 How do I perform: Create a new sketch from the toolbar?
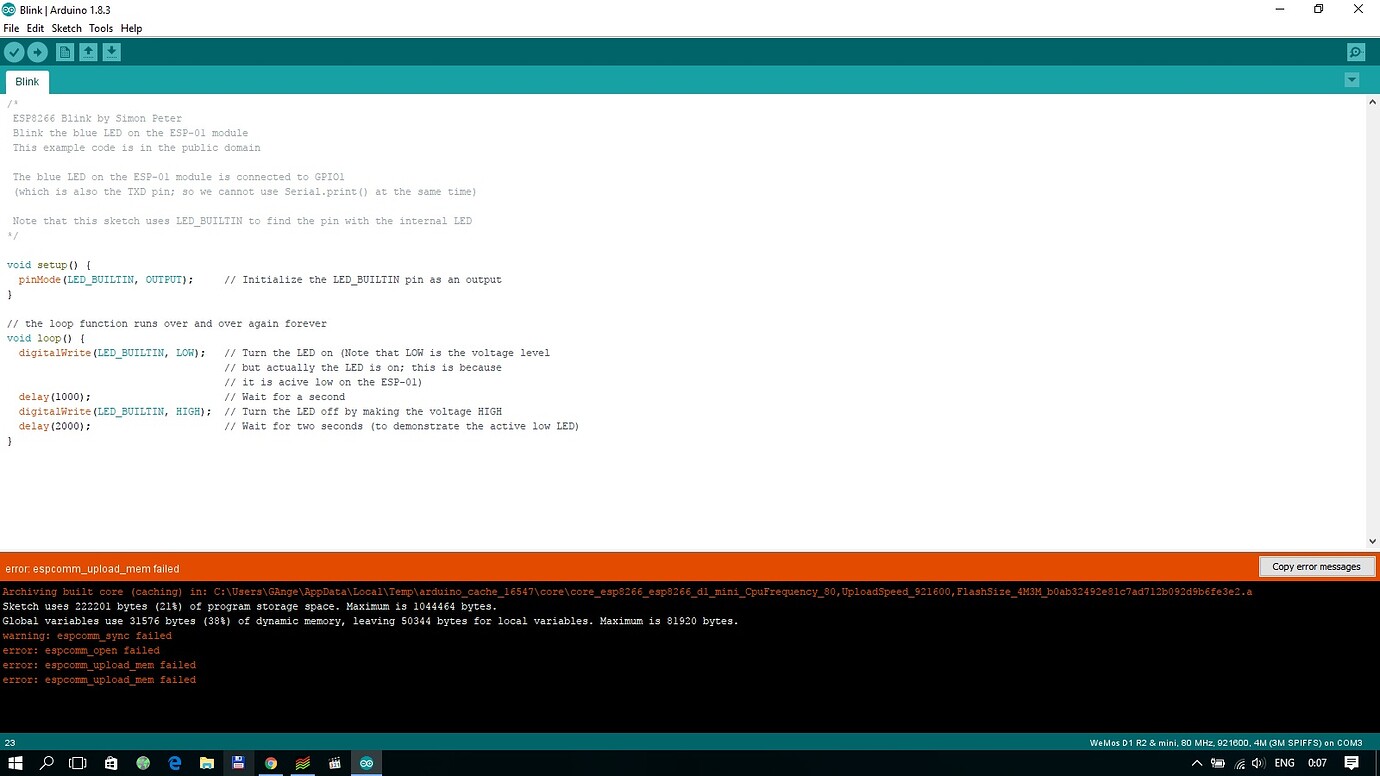tap(64, 51)
